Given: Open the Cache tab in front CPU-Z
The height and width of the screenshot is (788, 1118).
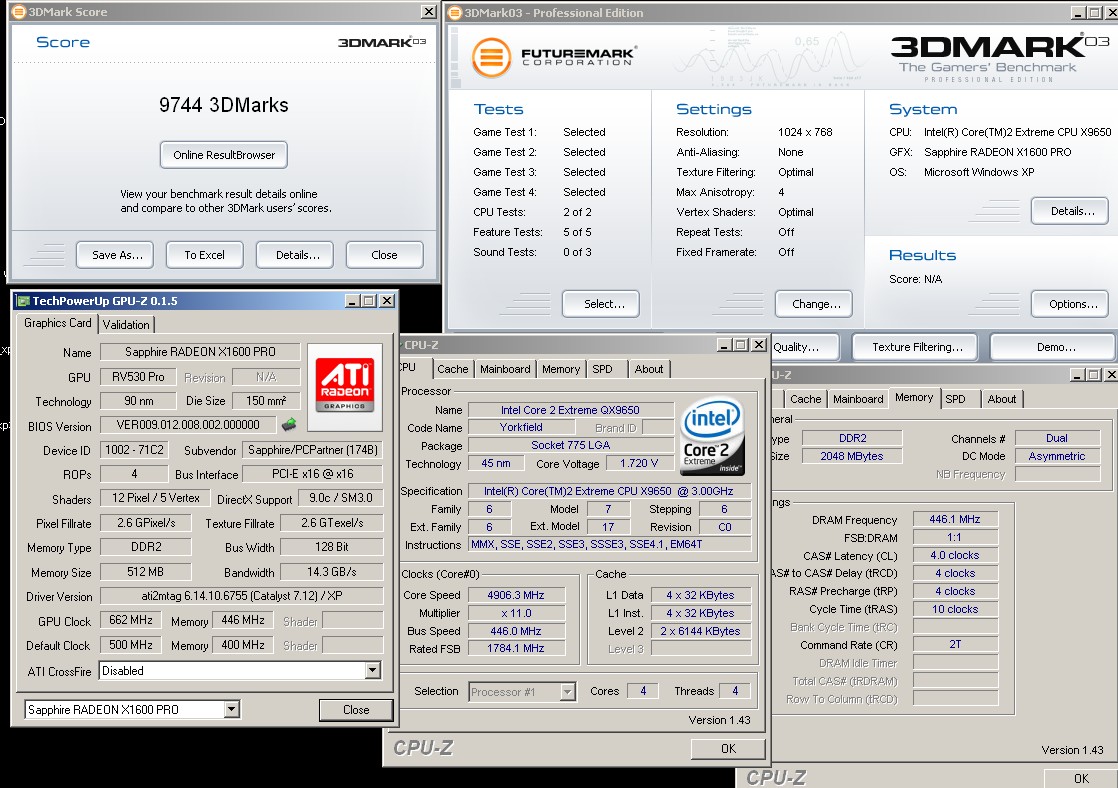Looking at the screenshot, I should click(453, 369).
